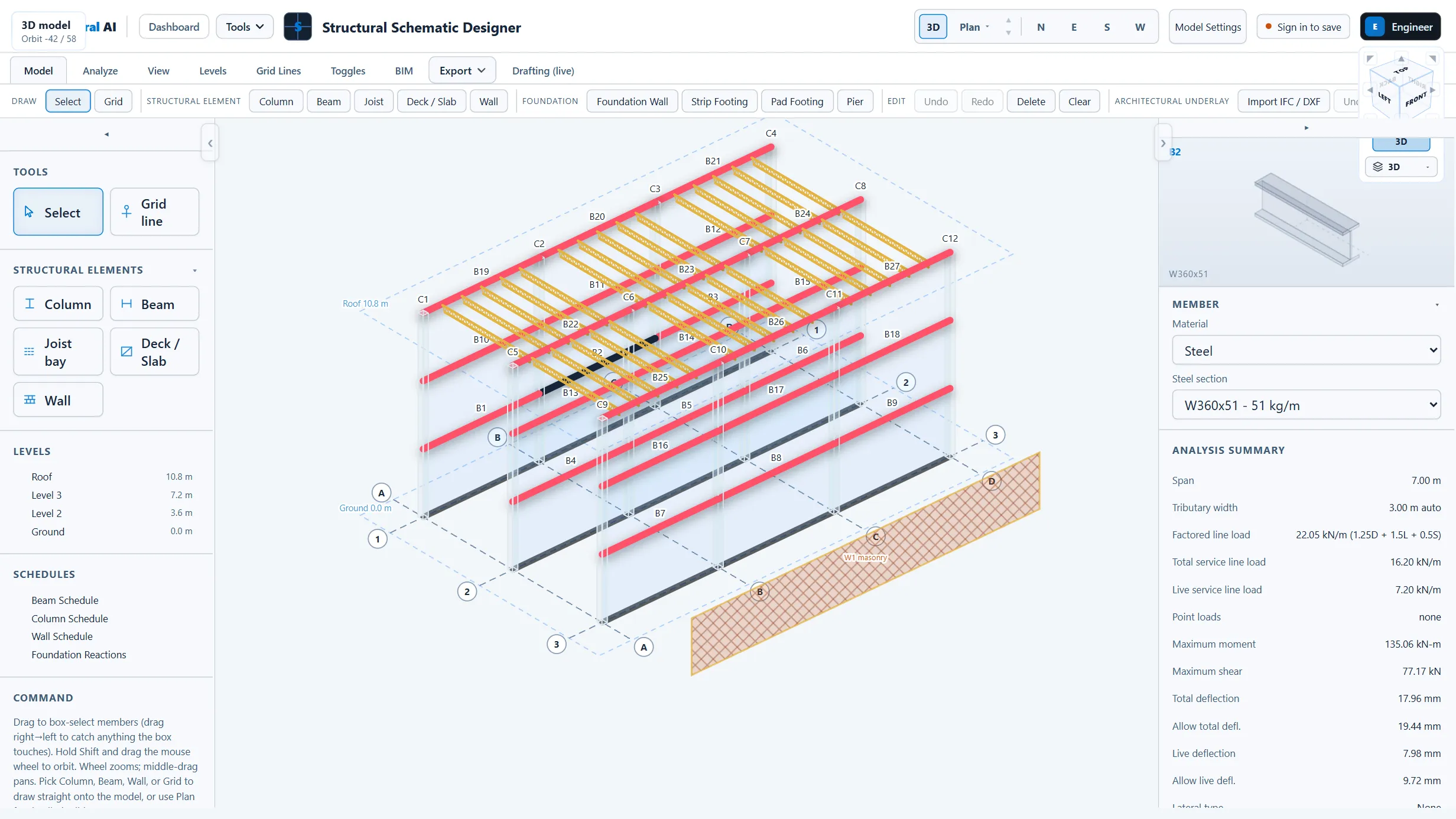Collapse the Member section arrow
The width and height of the screenshot is (1456, 819).
point(1437,305)
